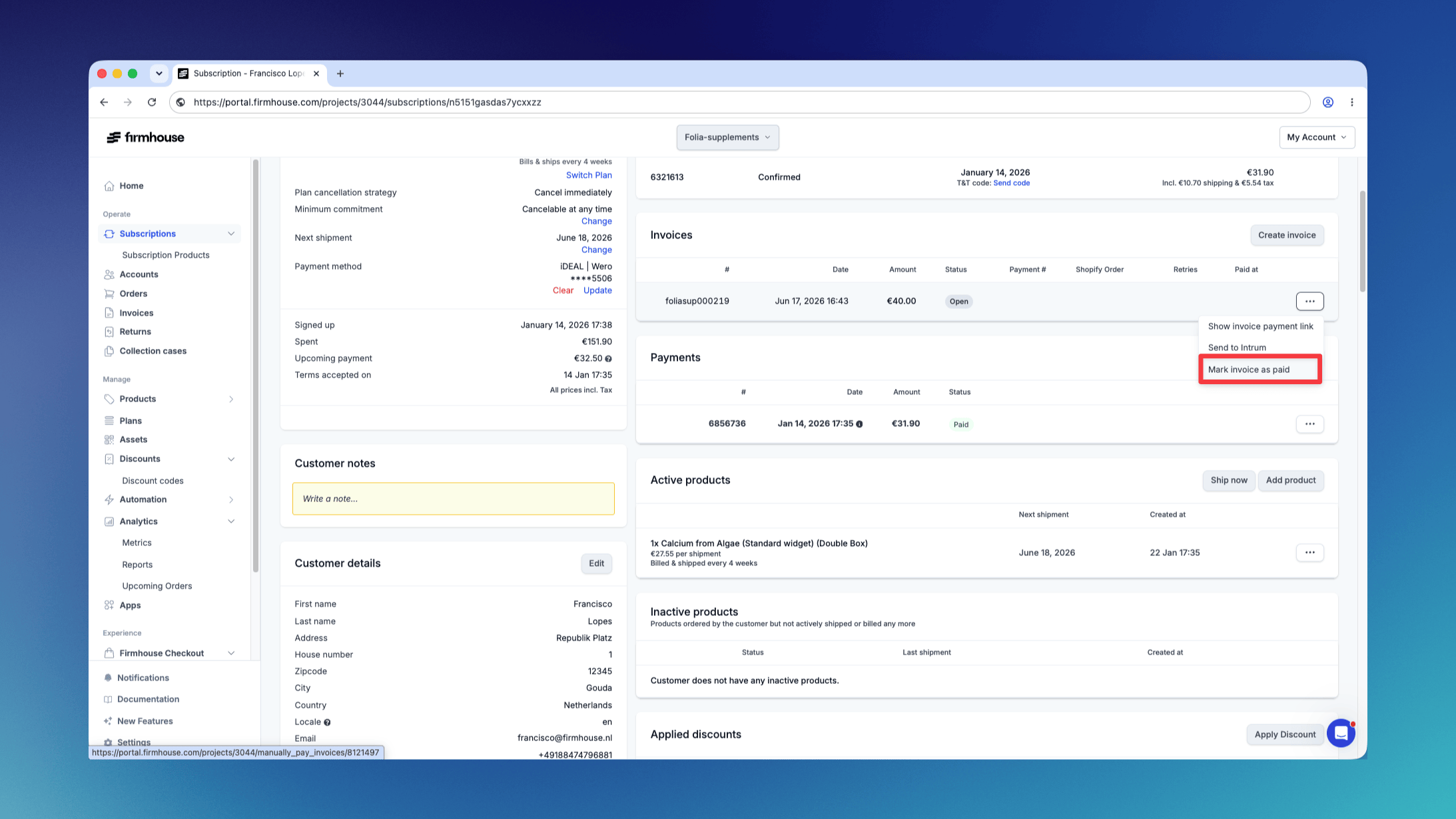Click the Firmhouse logo
This screenshot has width=1456, height=819.
145,137
